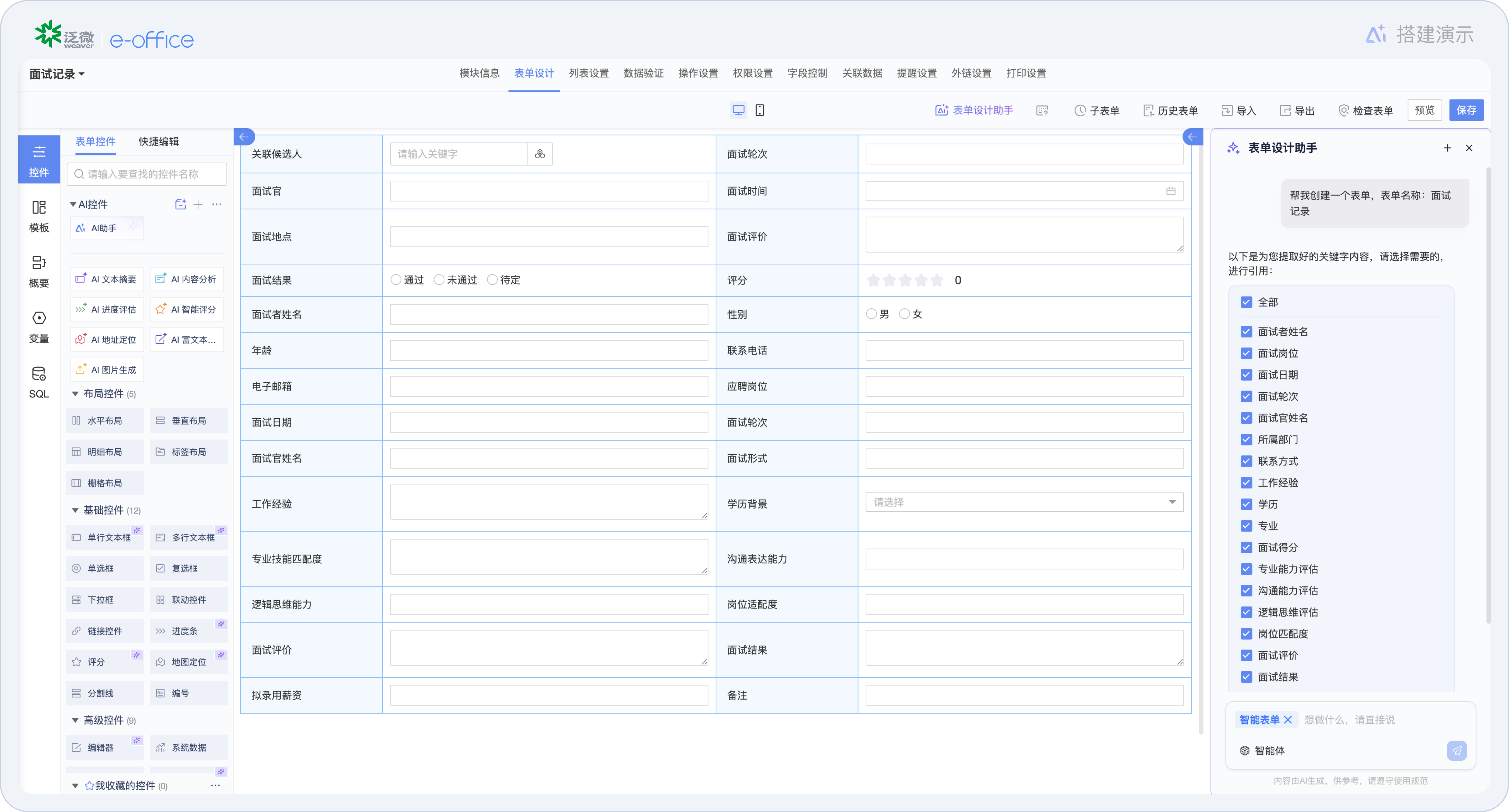Select the AI 图片生成 control
The image size is (1509, 812).
(106, 370)
